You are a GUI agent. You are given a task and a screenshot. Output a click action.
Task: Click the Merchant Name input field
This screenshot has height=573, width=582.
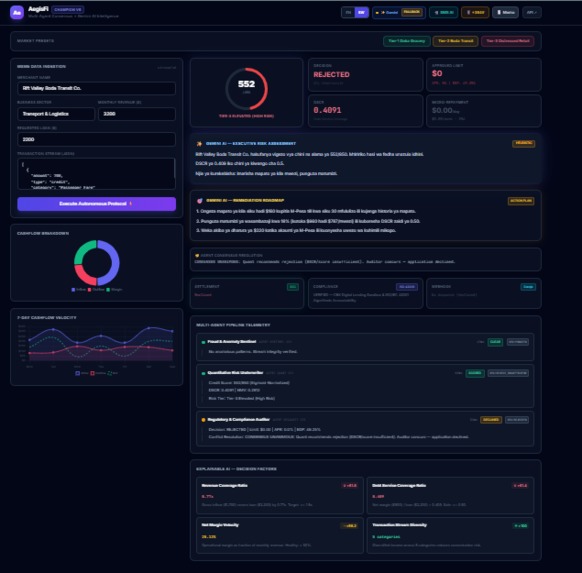97,88
